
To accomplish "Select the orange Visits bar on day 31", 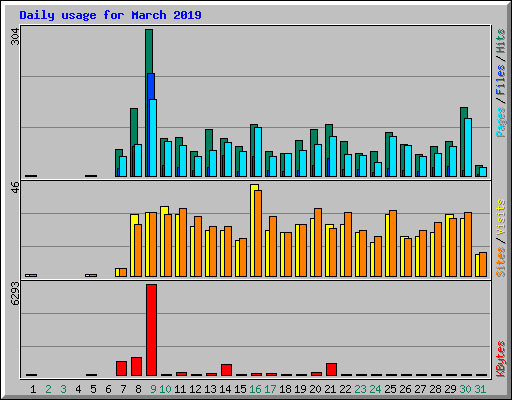I will (483, 264).
